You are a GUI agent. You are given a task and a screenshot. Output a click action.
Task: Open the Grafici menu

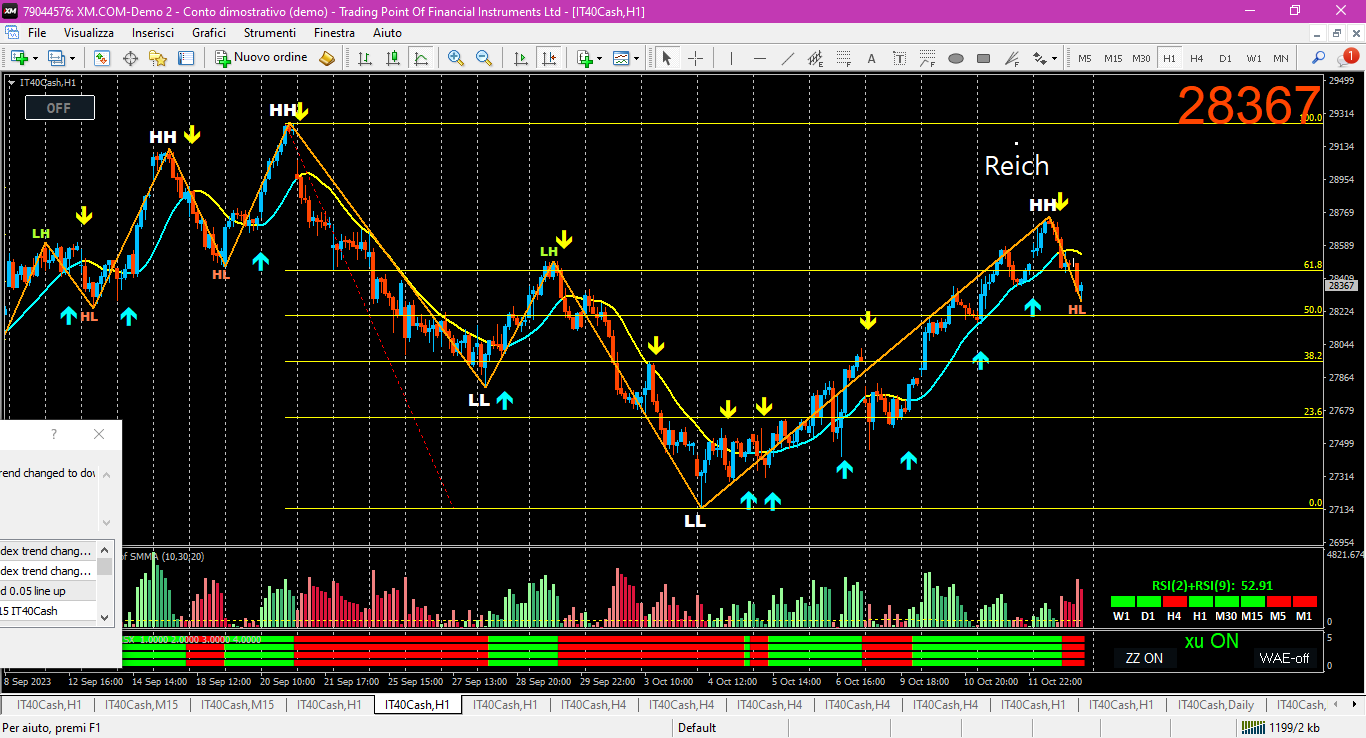[x=209, y=33]
